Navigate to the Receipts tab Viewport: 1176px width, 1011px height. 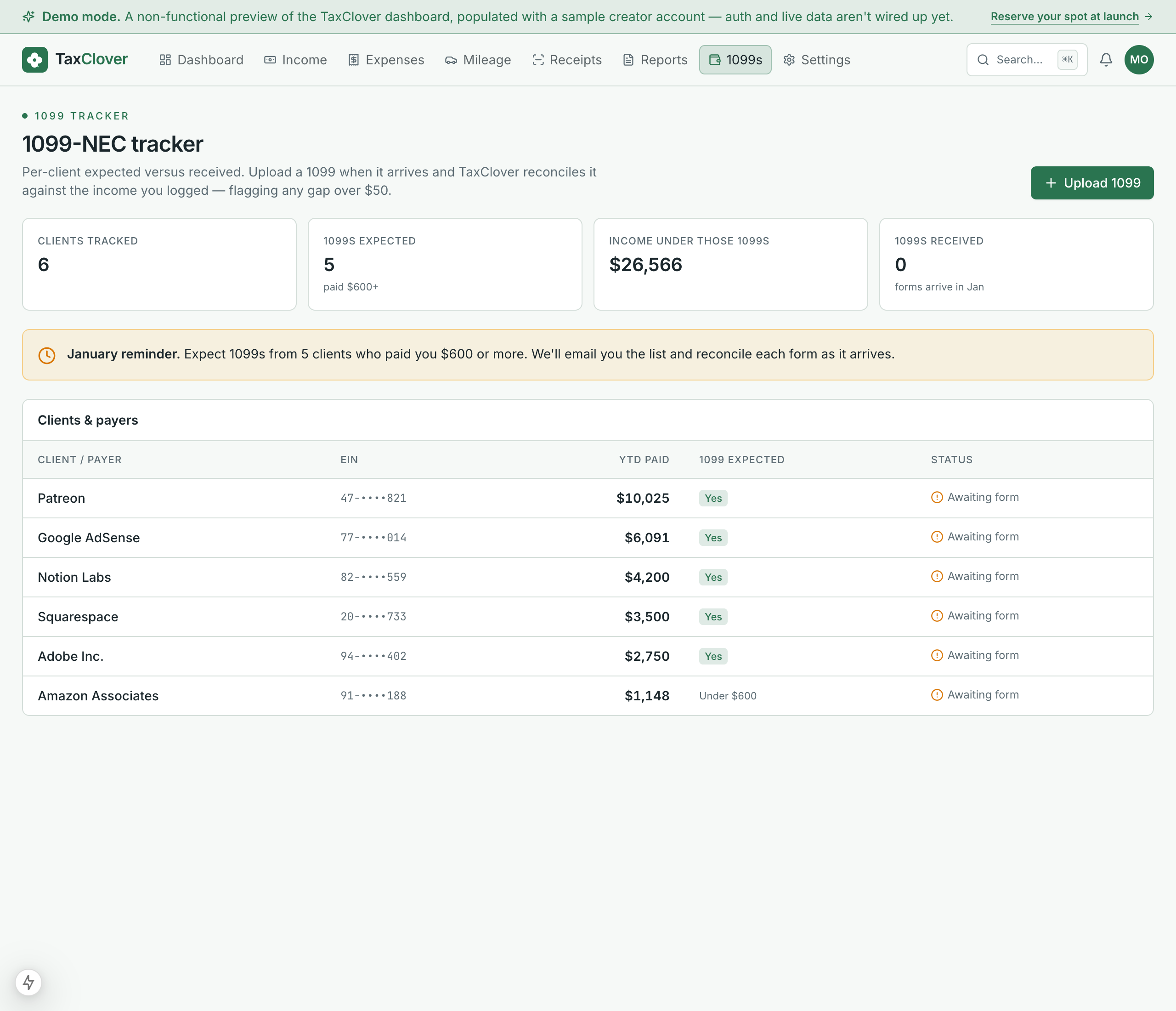coord(567,60)
